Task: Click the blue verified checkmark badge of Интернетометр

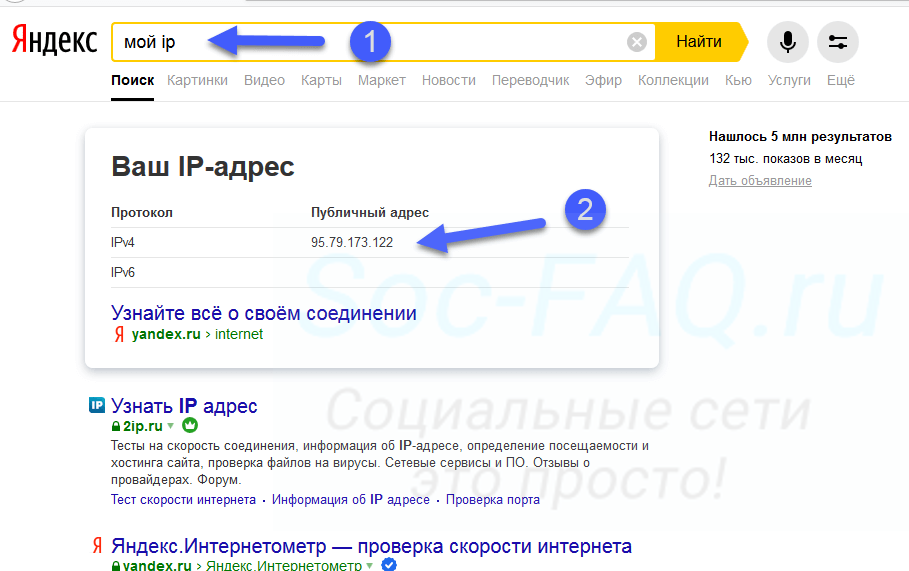Action: coord(389,564)
